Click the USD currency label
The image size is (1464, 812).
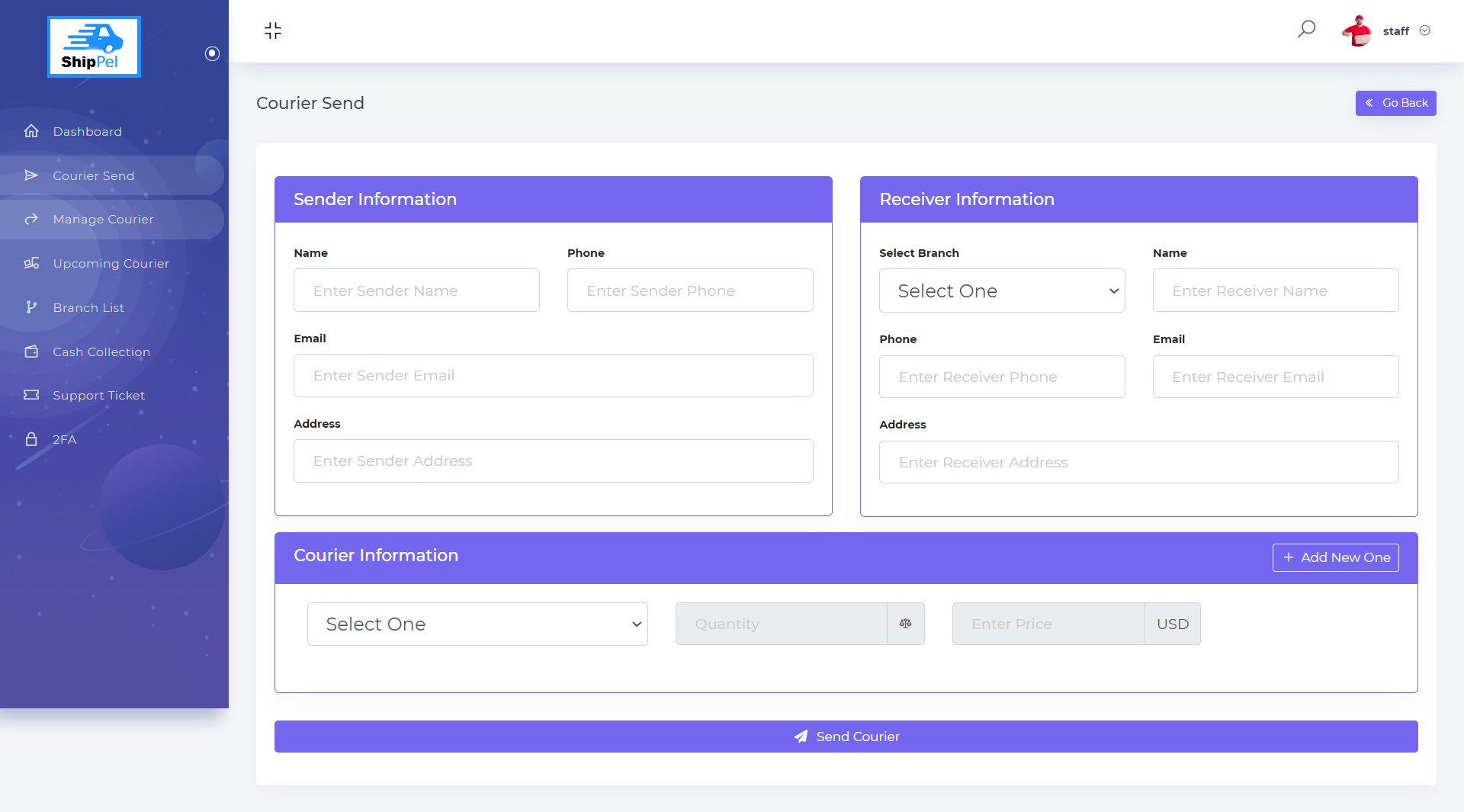1173,624
